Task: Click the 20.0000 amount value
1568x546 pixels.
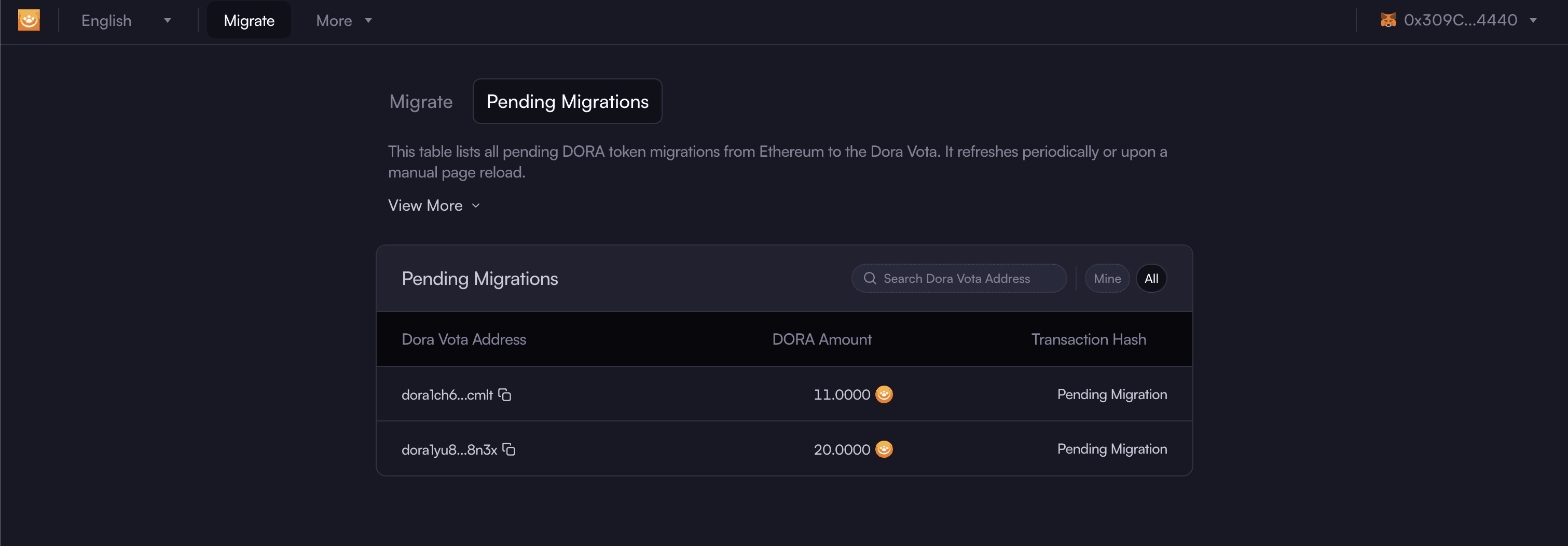Action: coord(842,449)
